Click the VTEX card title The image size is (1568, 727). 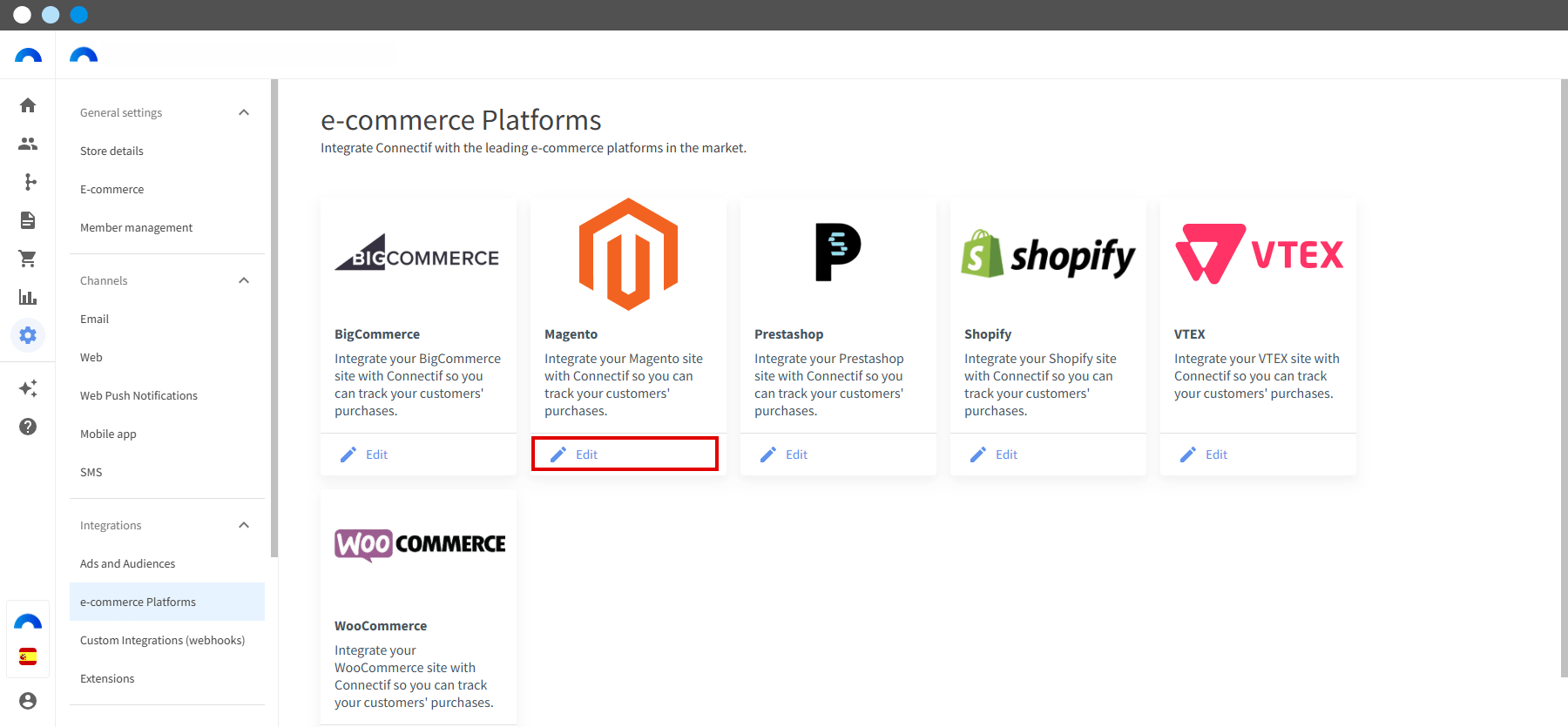1190,334
